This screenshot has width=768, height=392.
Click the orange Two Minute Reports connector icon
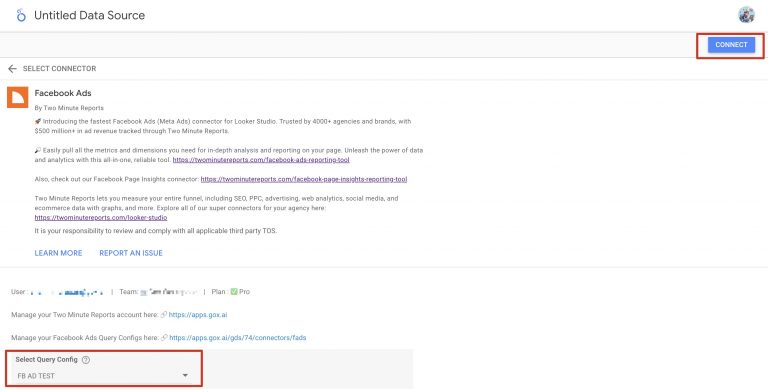[x=18, y=97]
